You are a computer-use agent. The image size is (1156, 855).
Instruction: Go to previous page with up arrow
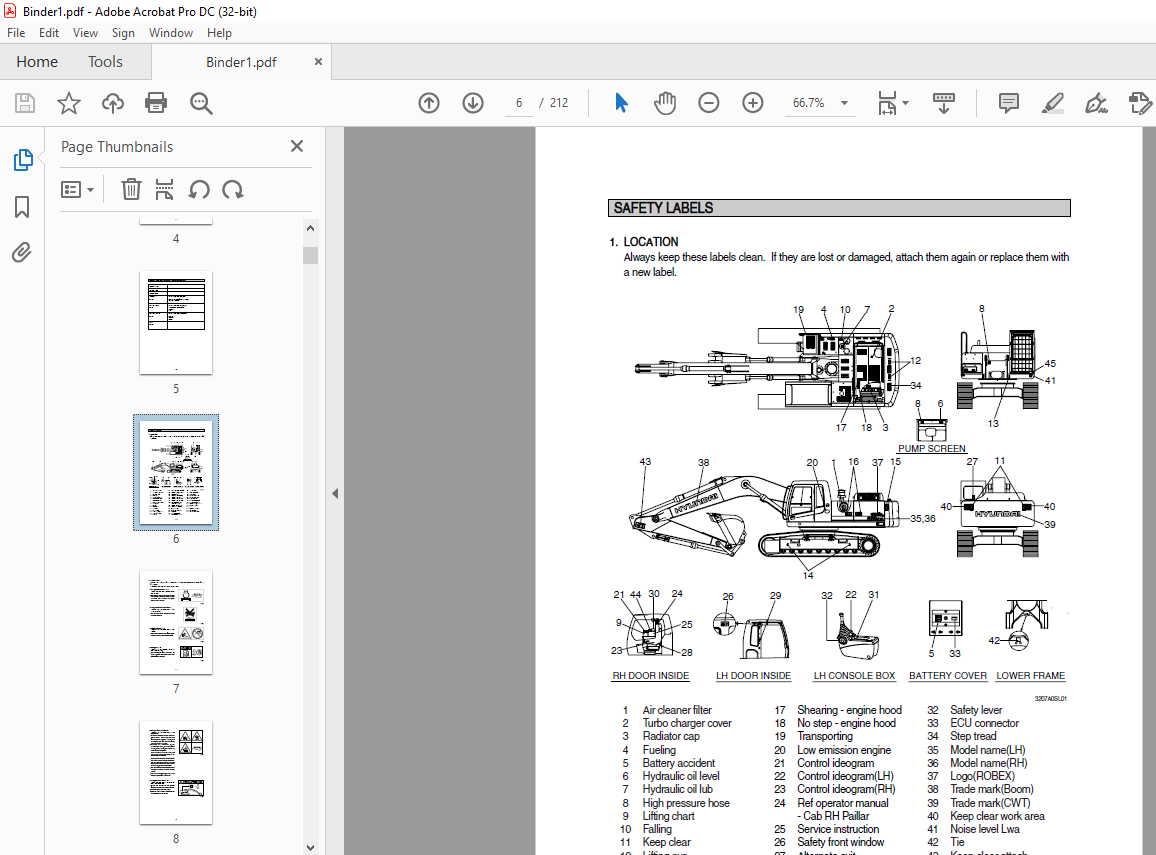tap(429, 103)
